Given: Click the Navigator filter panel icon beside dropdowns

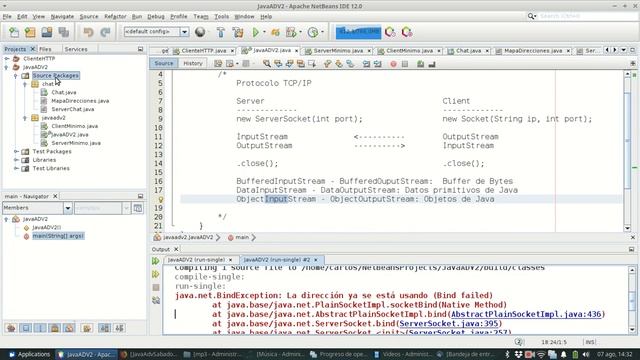Looking at the screenshot, I should point(138,208).
